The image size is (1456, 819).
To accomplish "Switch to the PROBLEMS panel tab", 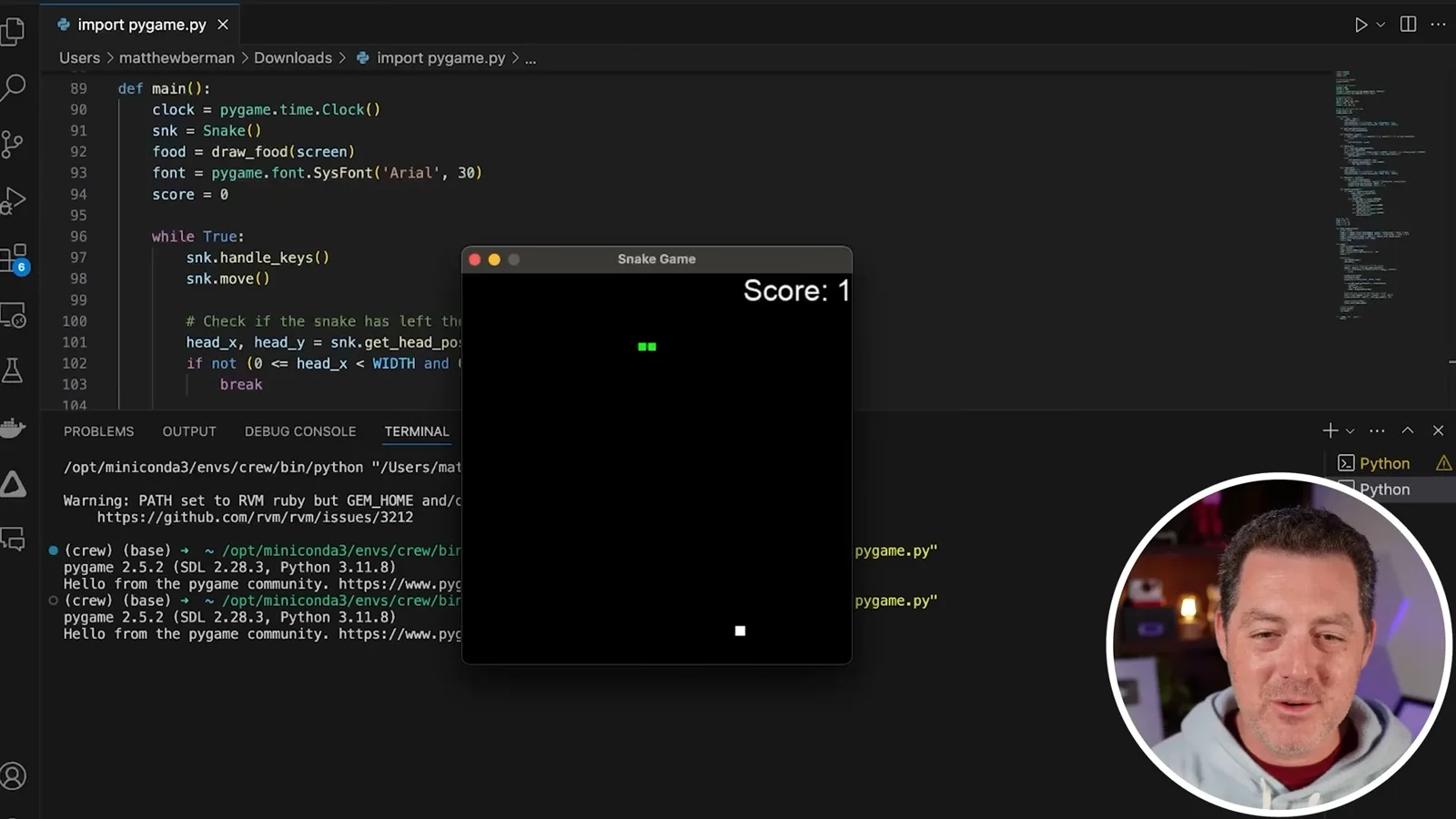I will point(98,431).
